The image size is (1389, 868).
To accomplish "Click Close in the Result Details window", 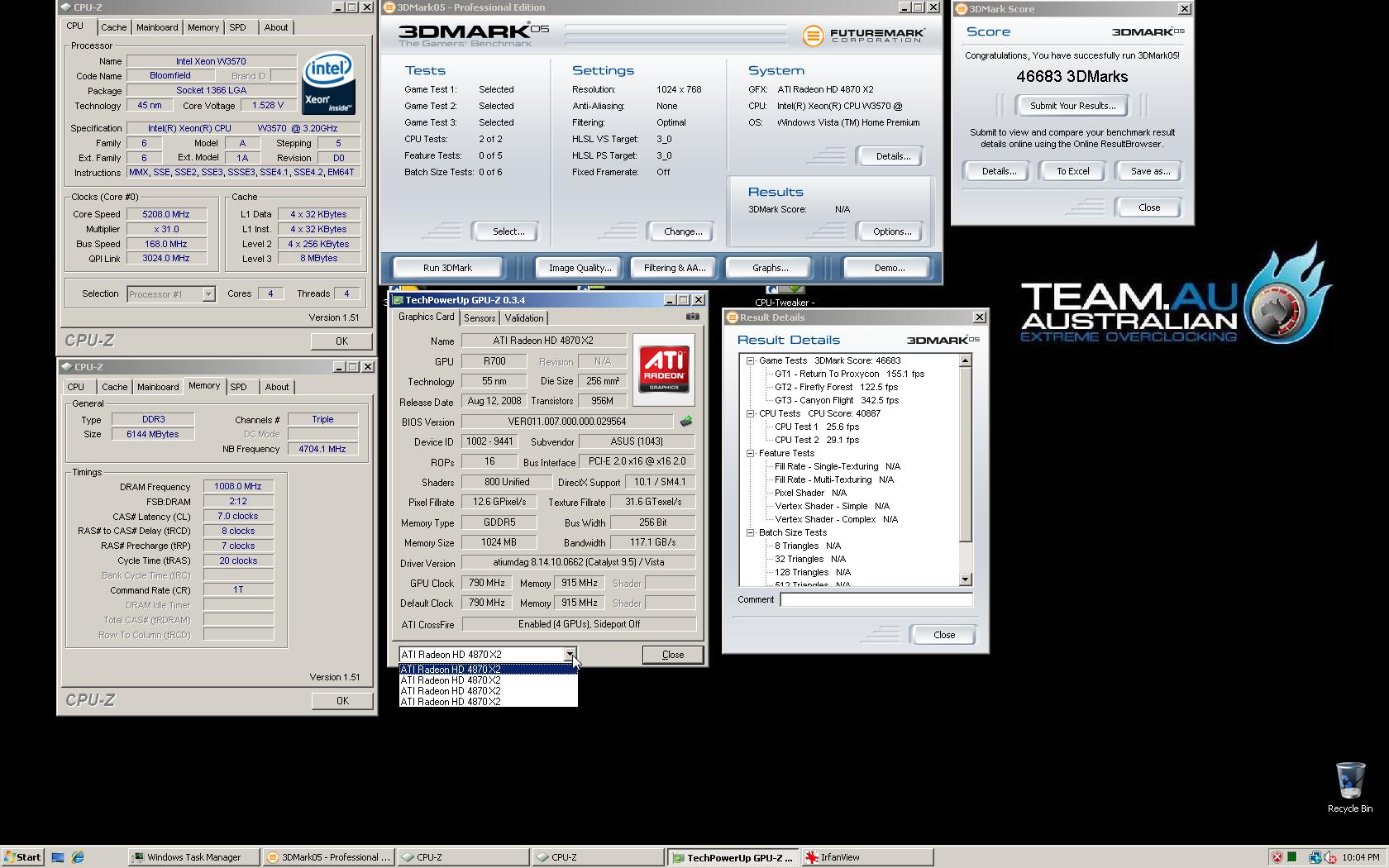I will point(944,635).
